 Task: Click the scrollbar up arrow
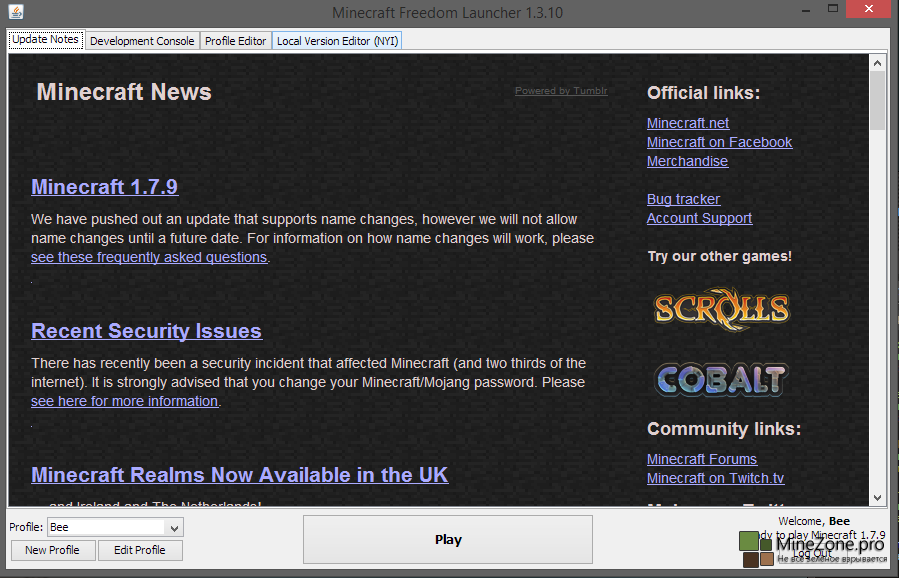click(877, 62)
